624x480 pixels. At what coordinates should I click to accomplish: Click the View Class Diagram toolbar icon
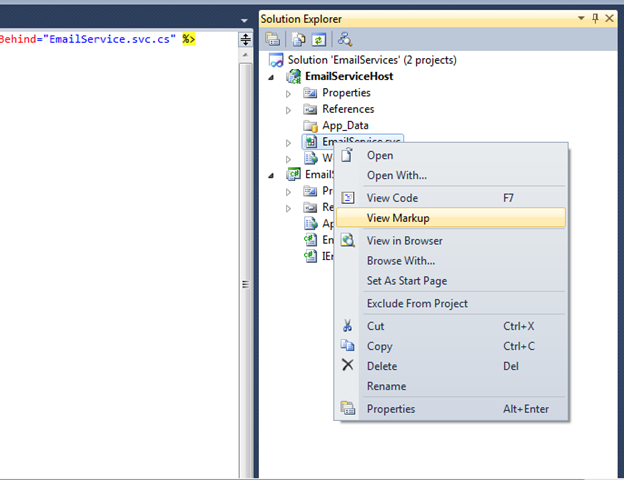click(x=345, y=39)
